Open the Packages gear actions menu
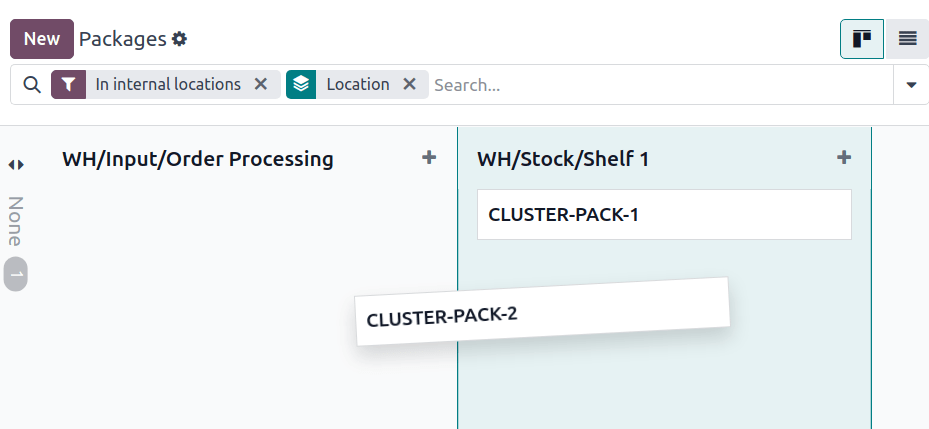The image size is (929, 429). pyautogui.click(x=180, y=39)
